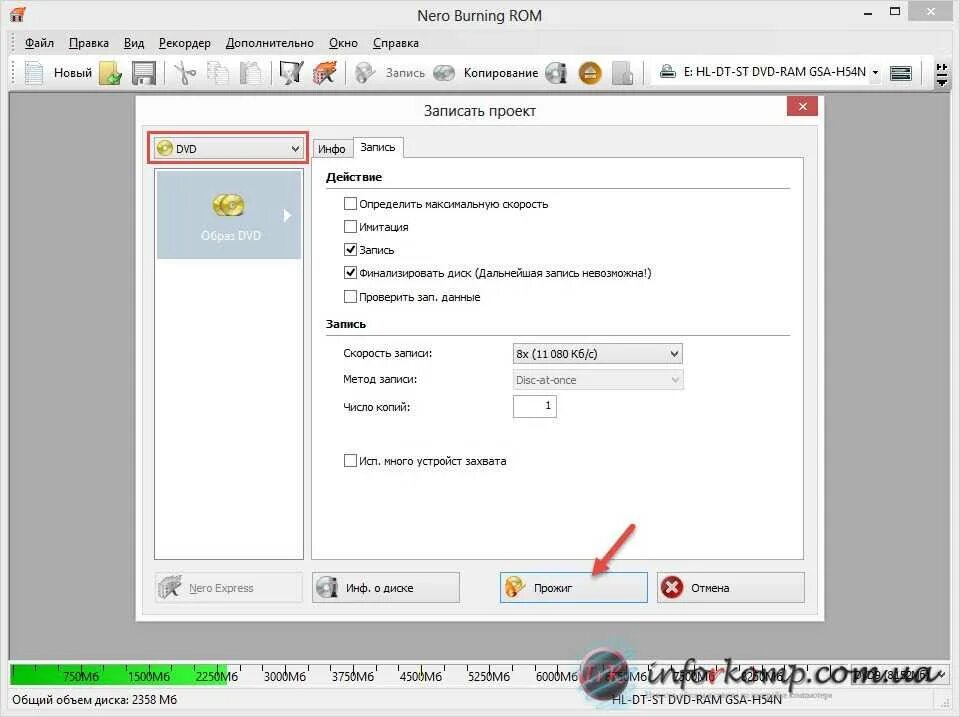This screenshot has width=960, height=717.
Task: Save the compilation with the floppy disk icon
Action: point(144,73)
